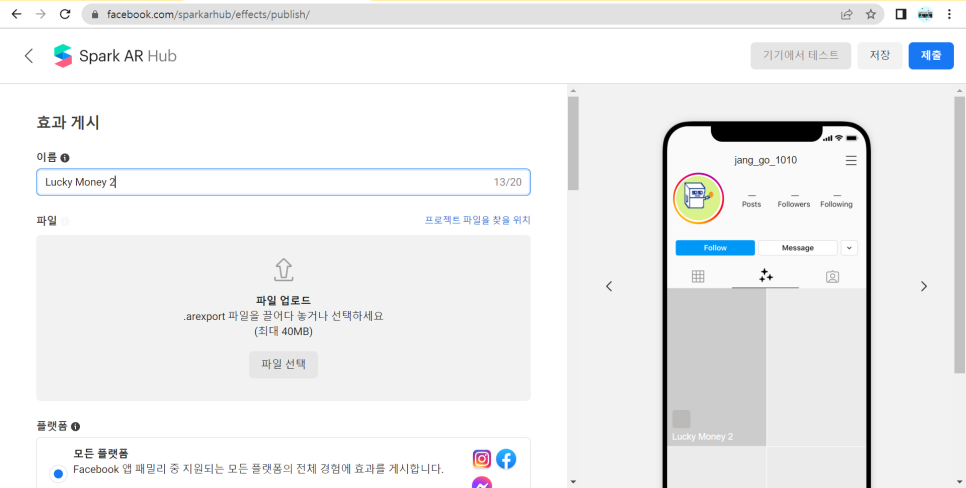Image resolution: width=966 pixels, height=488 pixels.
Task: Click jang_go_1010 username text
Action: (765, 160)
